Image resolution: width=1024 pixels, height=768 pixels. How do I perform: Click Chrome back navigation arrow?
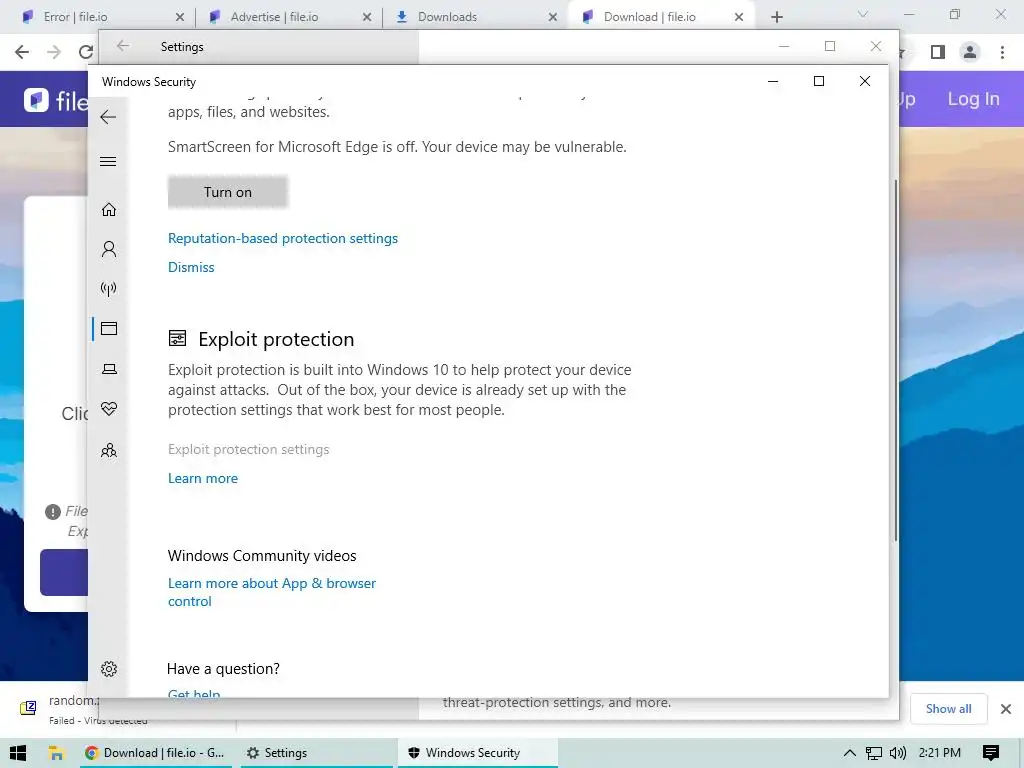click(x=22, y=52)
